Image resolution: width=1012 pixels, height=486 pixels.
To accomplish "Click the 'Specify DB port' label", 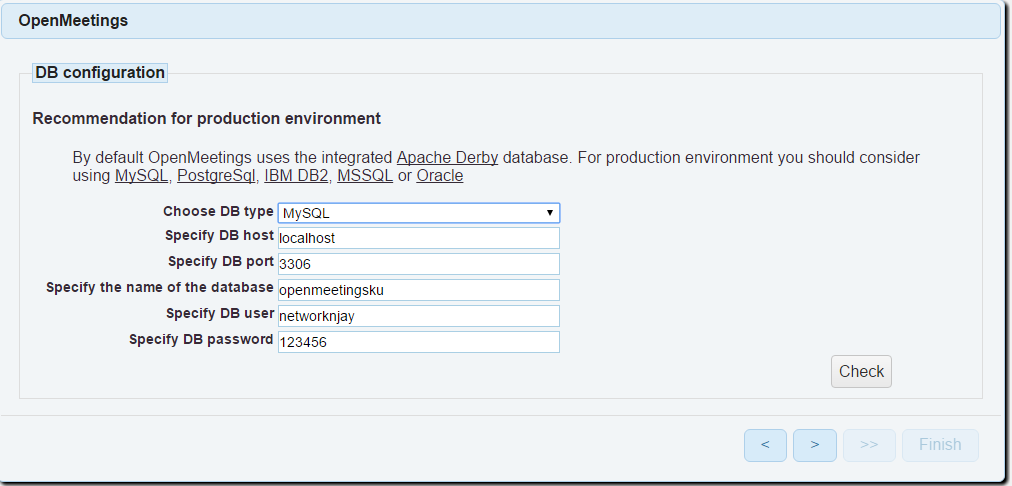I will [x=221, y=262].
